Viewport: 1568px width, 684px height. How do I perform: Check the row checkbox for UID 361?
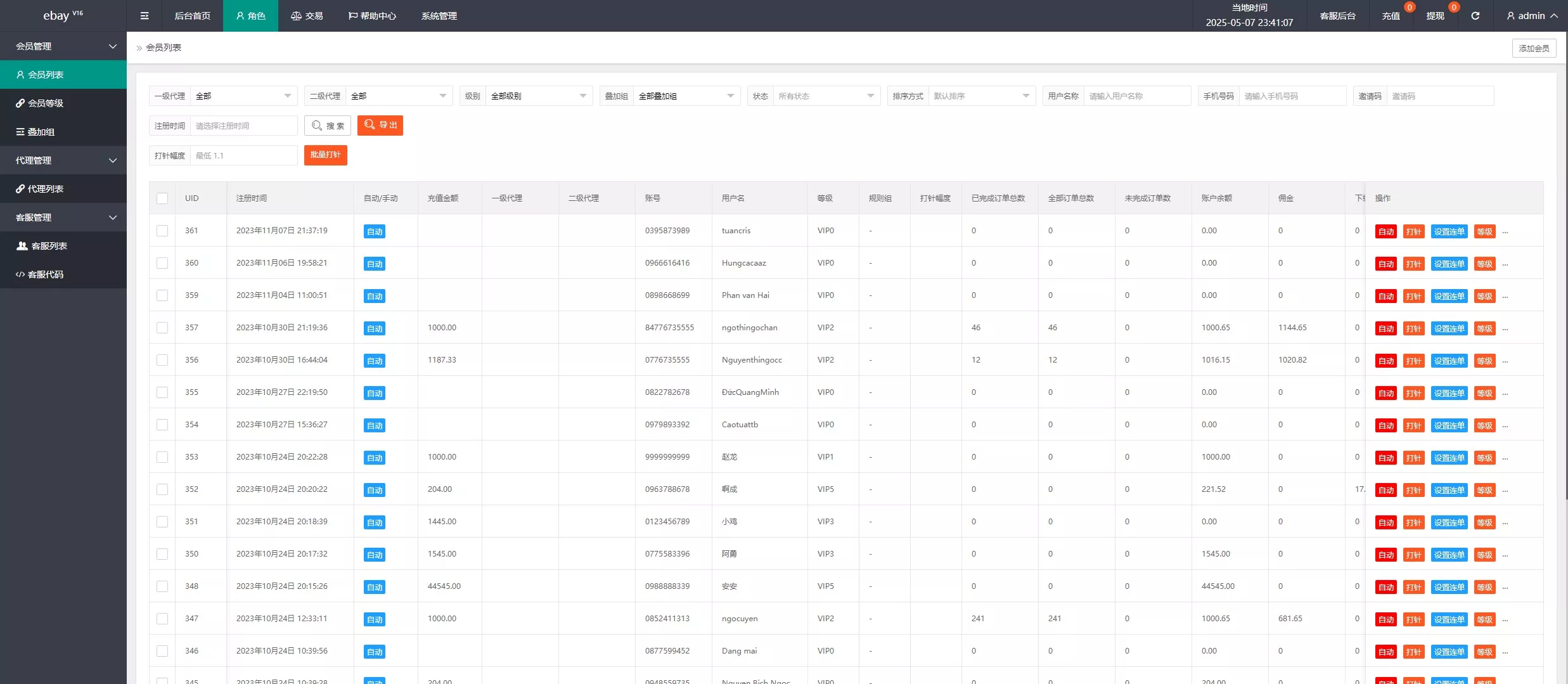[162, 231]
